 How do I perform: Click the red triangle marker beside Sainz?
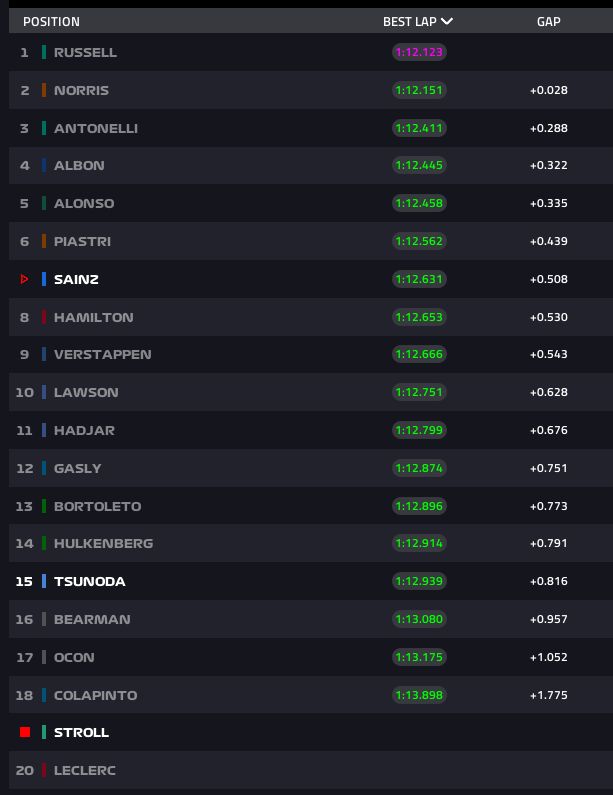coord(24,279)
